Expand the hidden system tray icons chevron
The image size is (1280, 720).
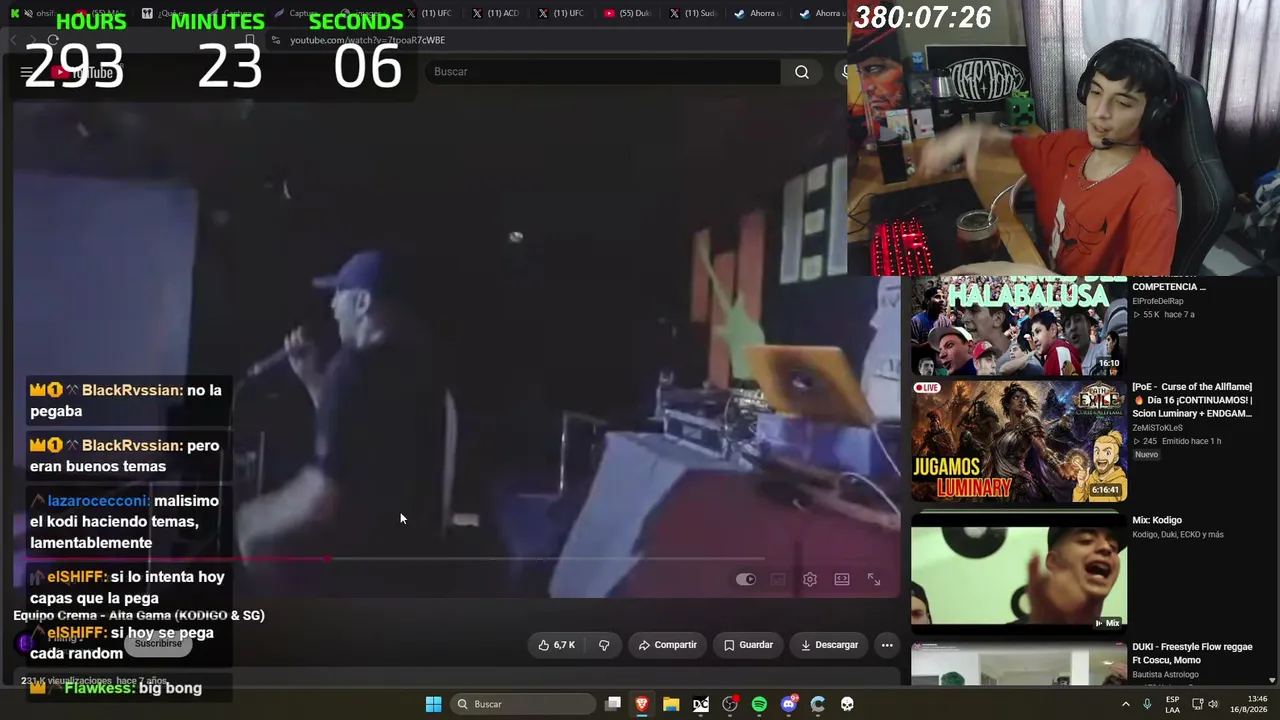(x=1125, y=704)
